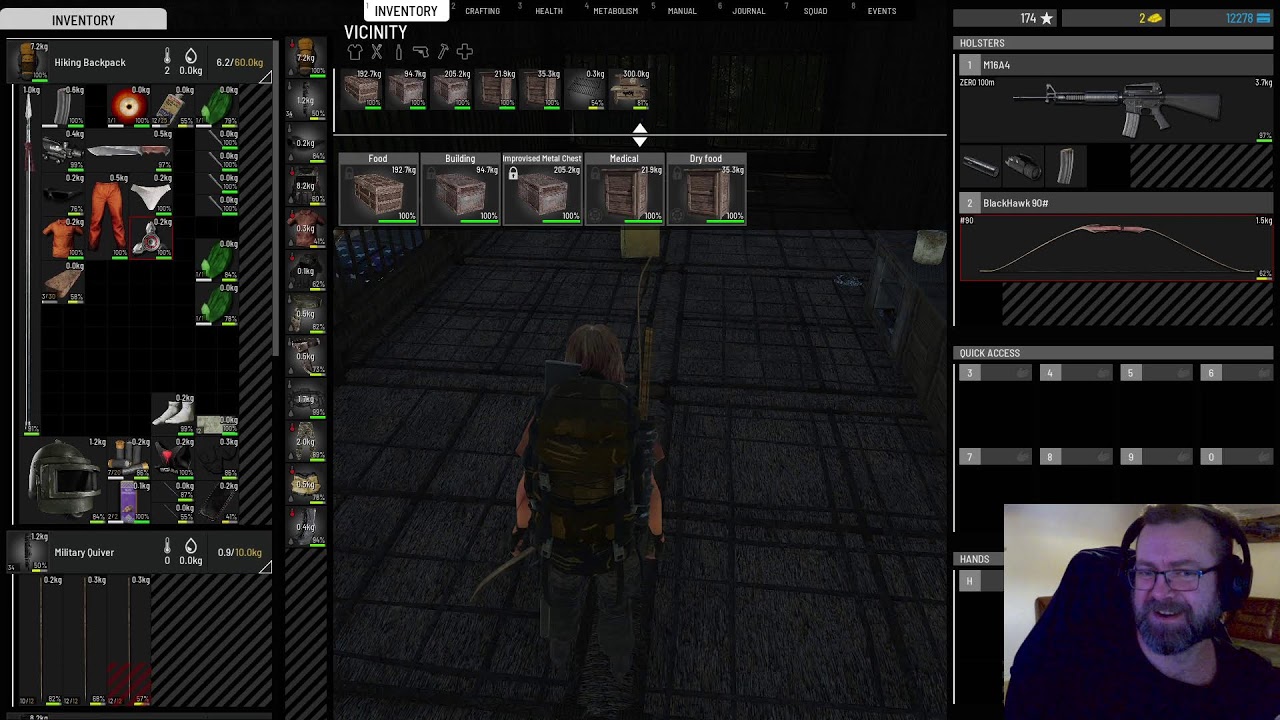1280x720 pixels.
Task: Click the tactical helmet item
Action: pyautogui.click(x=62, y=480)
